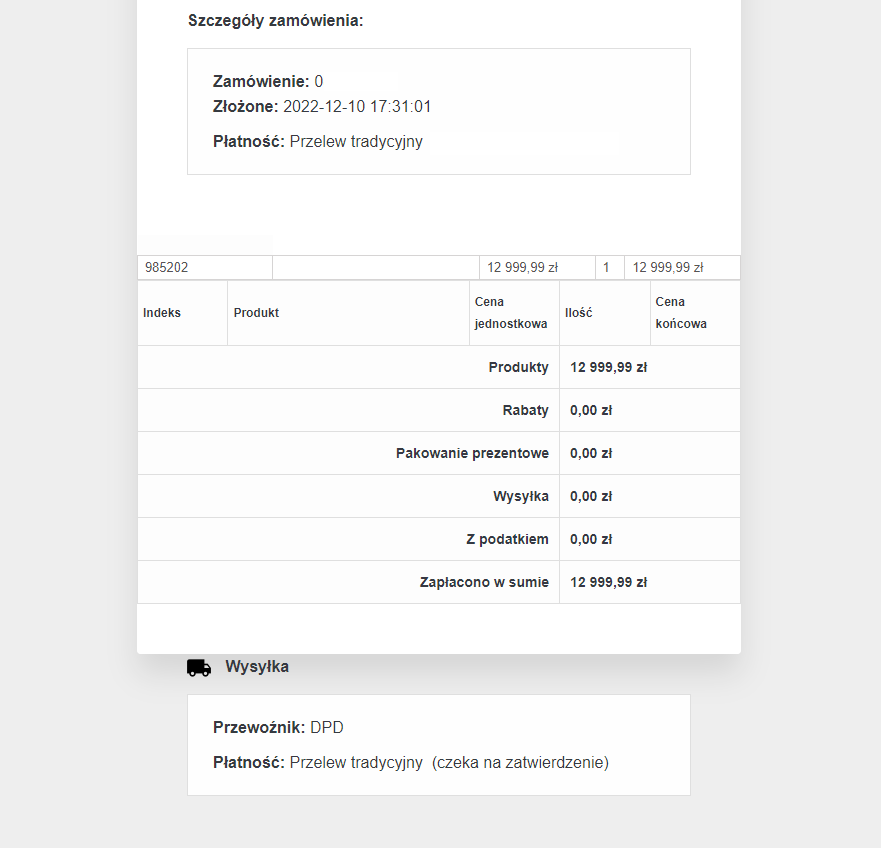Select the Pakowanie prezentowe row label

tap(472, 453)
